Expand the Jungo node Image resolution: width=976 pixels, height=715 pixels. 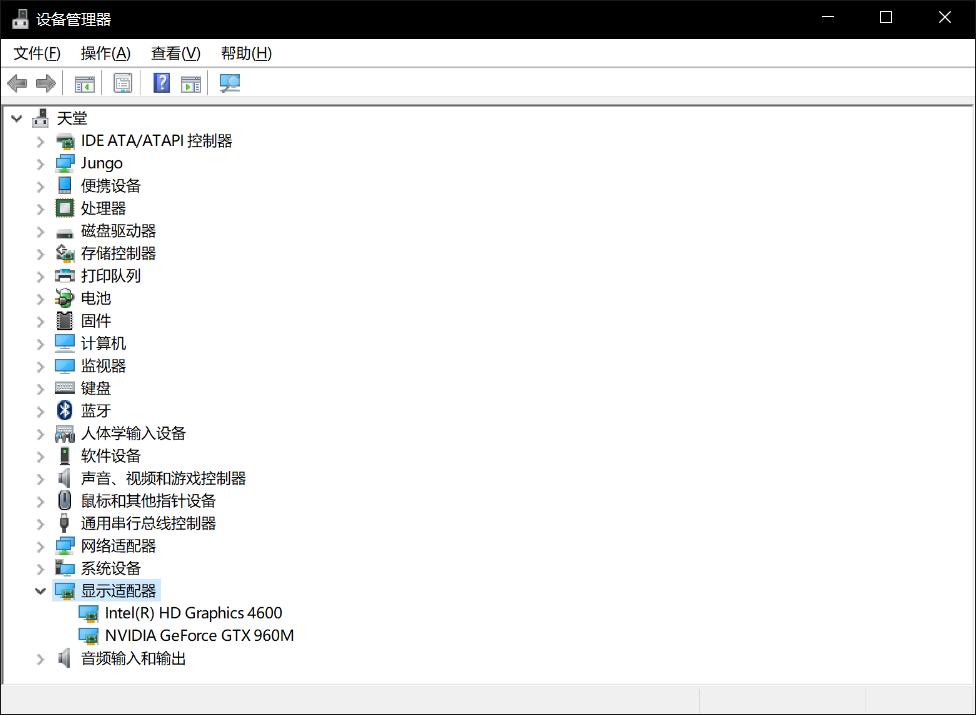point(40,164)
